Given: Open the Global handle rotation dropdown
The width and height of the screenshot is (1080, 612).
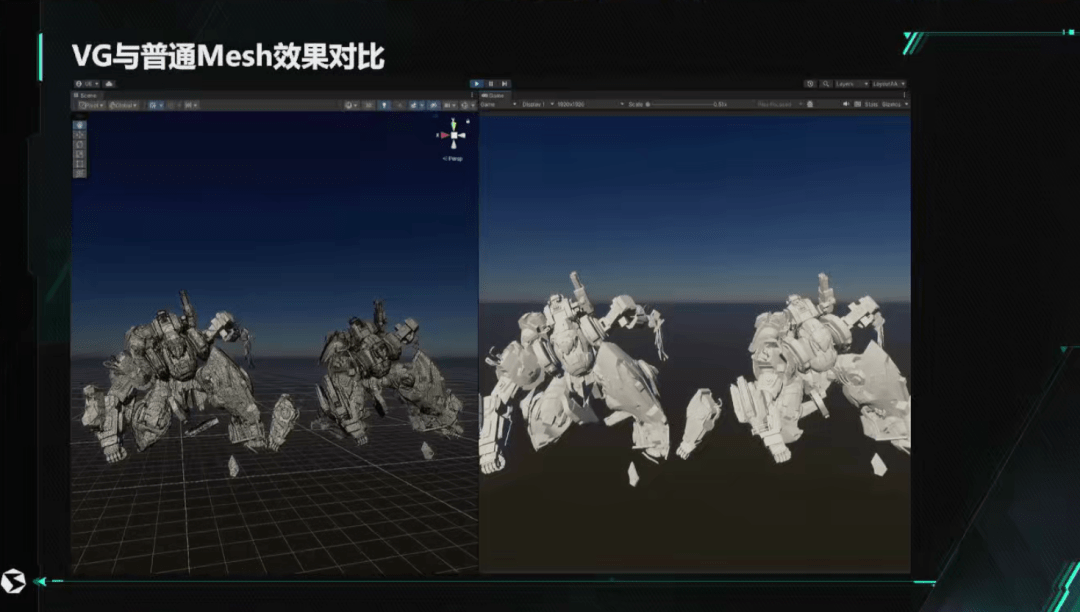Looking at the screenshot, I should (123, 105).
